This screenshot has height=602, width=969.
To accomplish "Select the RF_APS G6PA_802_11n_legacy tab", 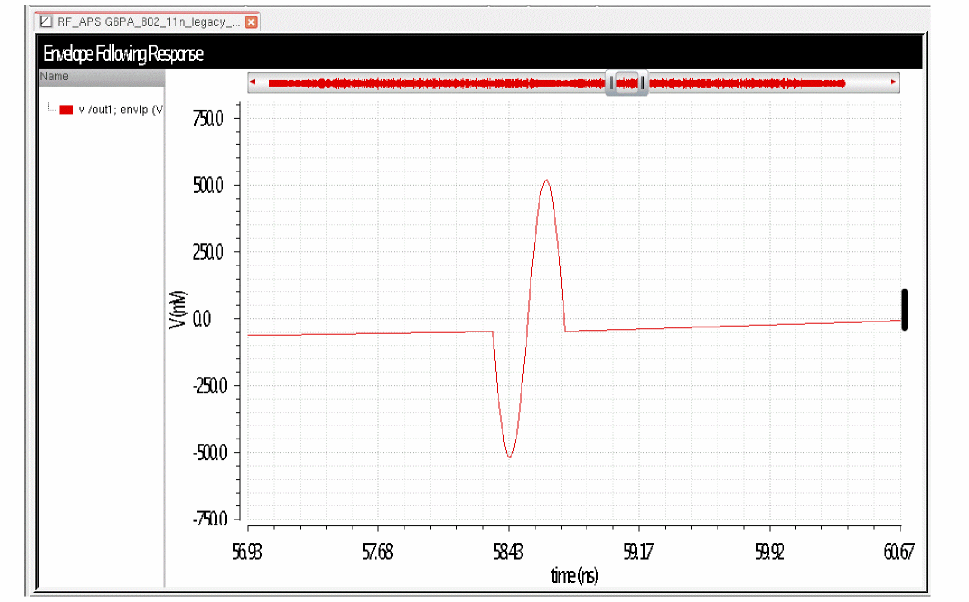I will 148,22.
